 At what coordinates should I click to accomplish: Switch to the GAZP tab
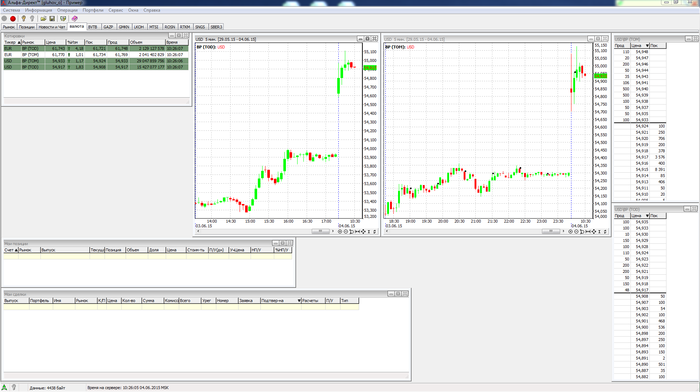pyautogui.click(x=108, y=27)
